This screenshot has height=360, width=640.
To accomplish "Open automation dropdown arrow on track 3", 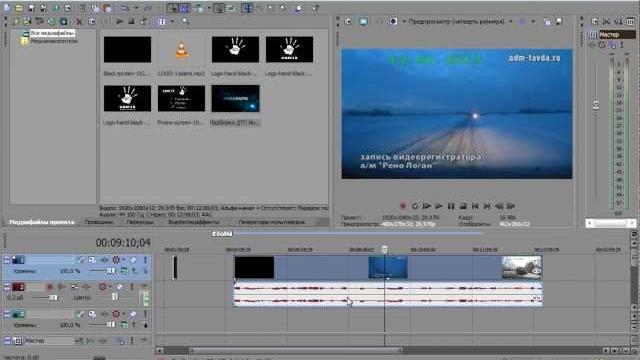I will [x=123, y=314].
